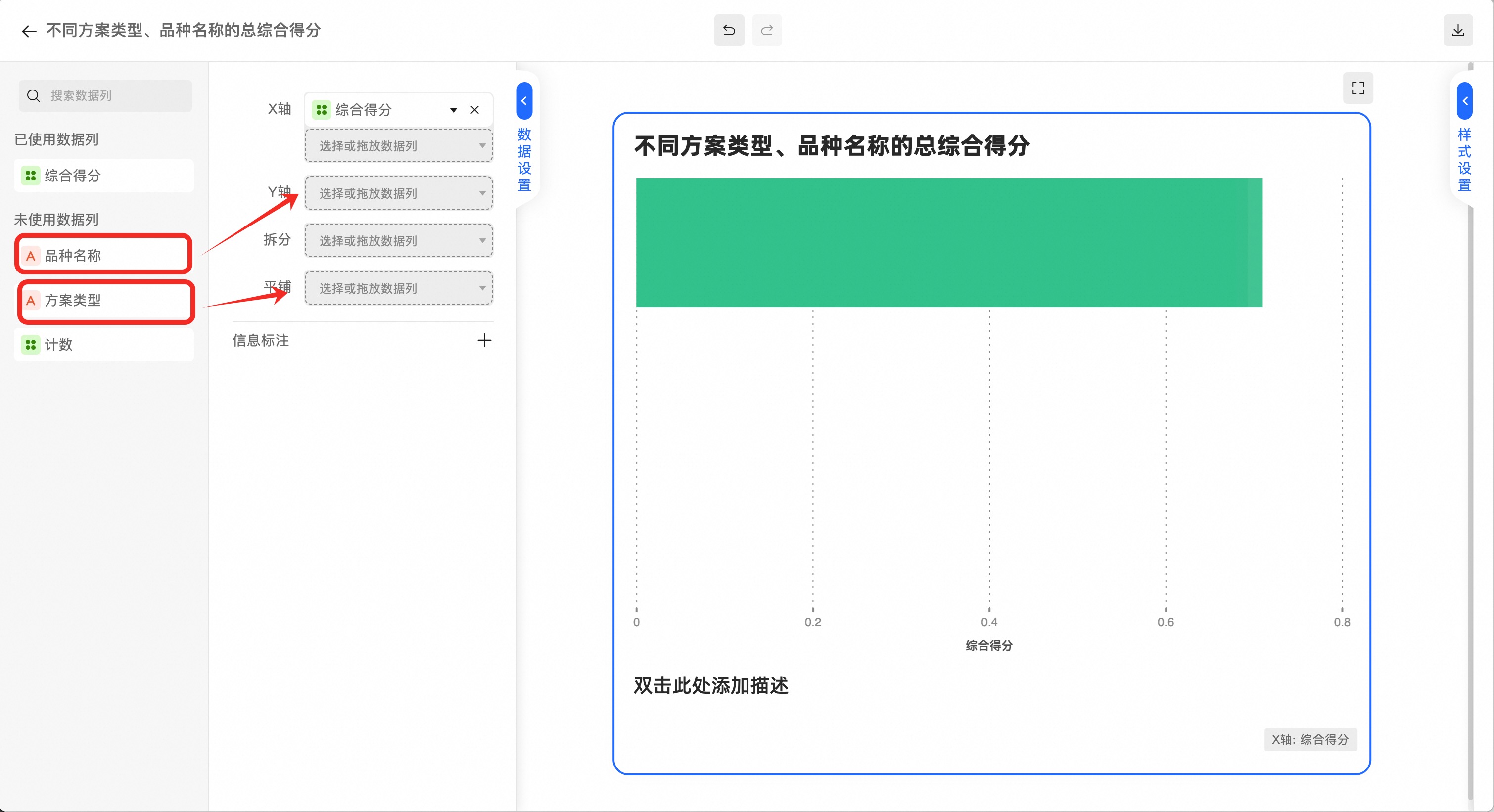Add an 信息标注 with plus icon
1494x812 pixels.
[484, 340]
